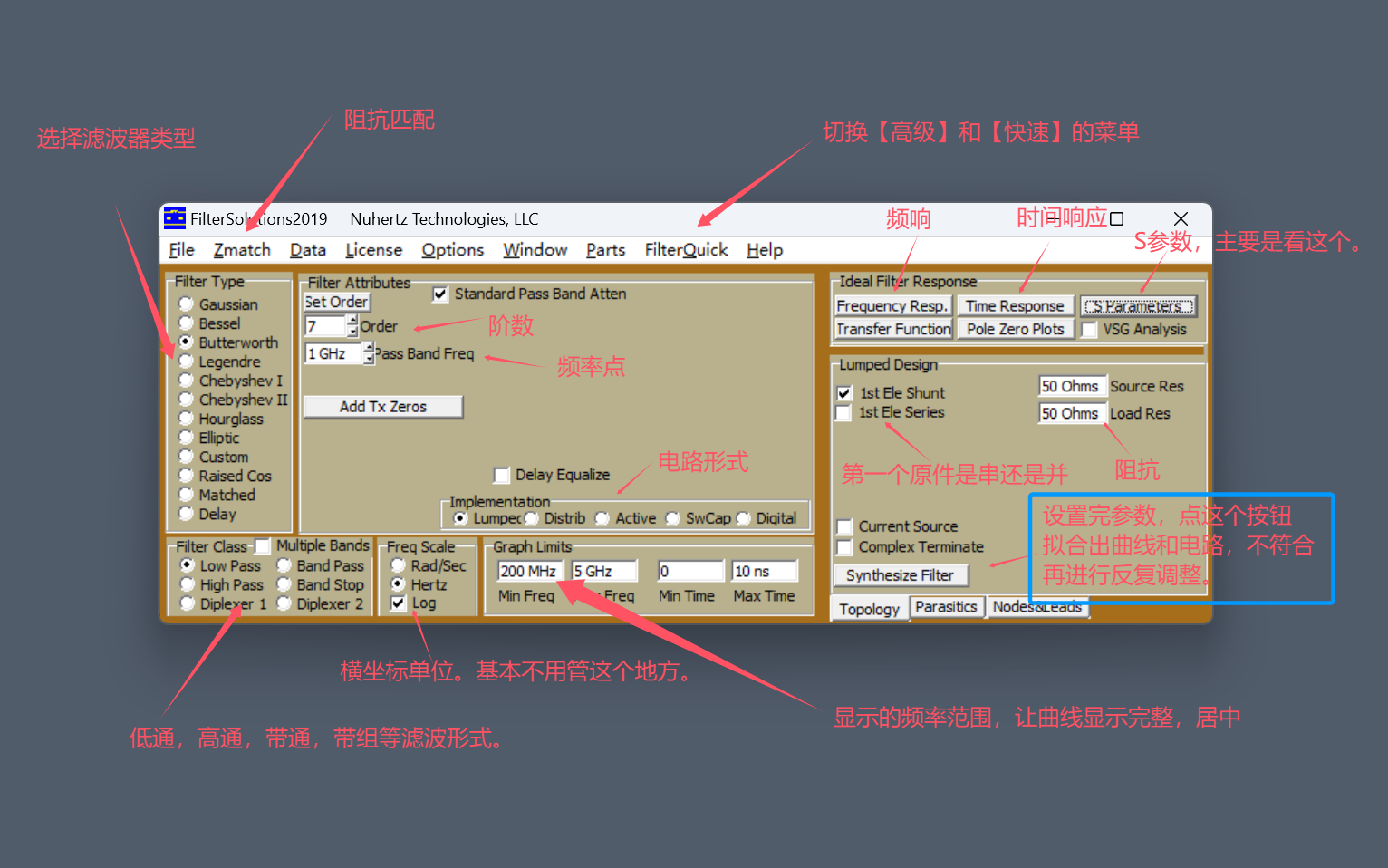Screen dimensions: 1388x868
Task: Enable the VSG Analysis checkbox
Action: pos(1090,330)
